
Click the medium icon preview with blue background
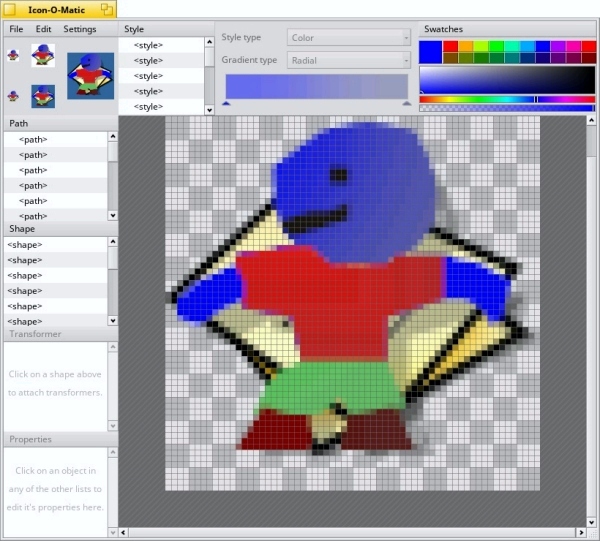pyautogui.click(x=42, y=96)
